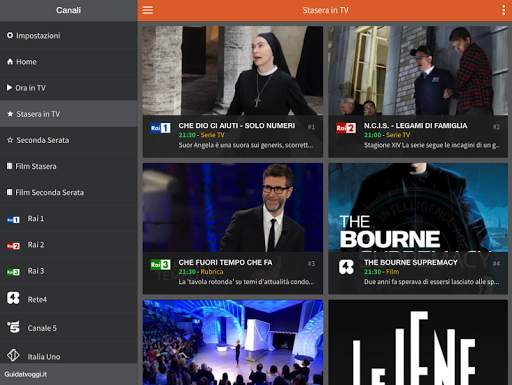Viewport: 512px width, 385px height.
Task: Click the Le Iene logo thumbnail
Action: 418,342
